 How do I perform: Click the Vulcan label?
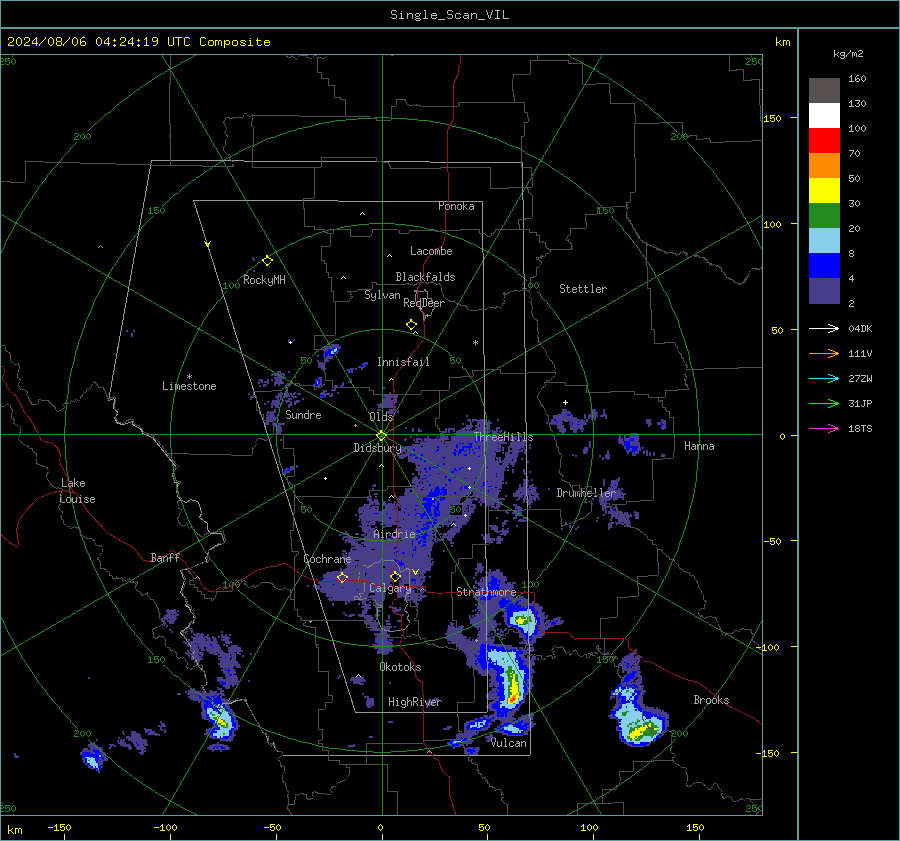[x=509, y=743]
